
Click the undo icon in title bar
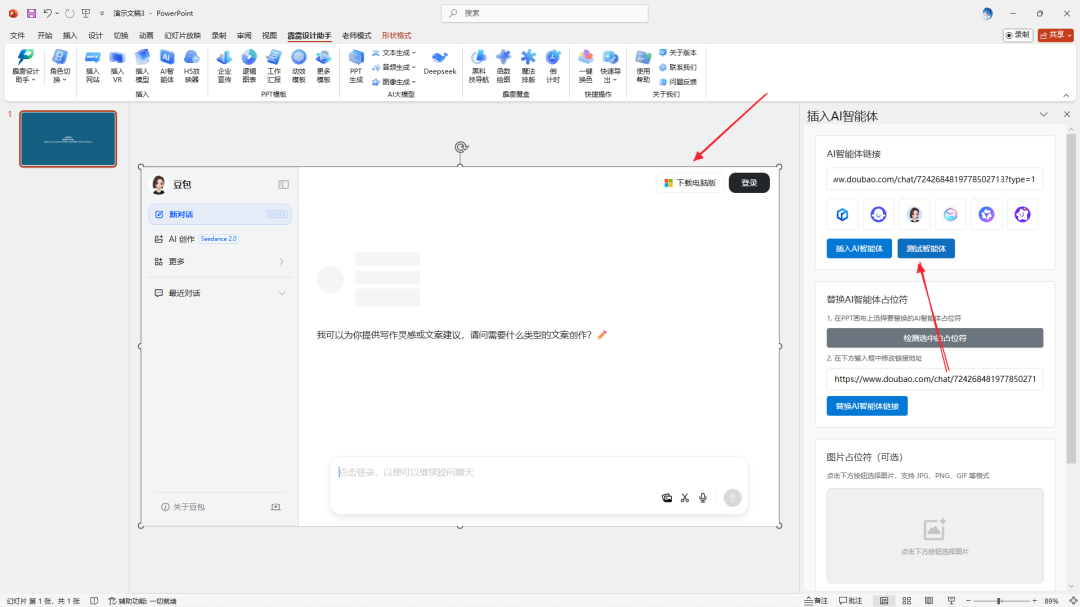[x=48, y=13]
